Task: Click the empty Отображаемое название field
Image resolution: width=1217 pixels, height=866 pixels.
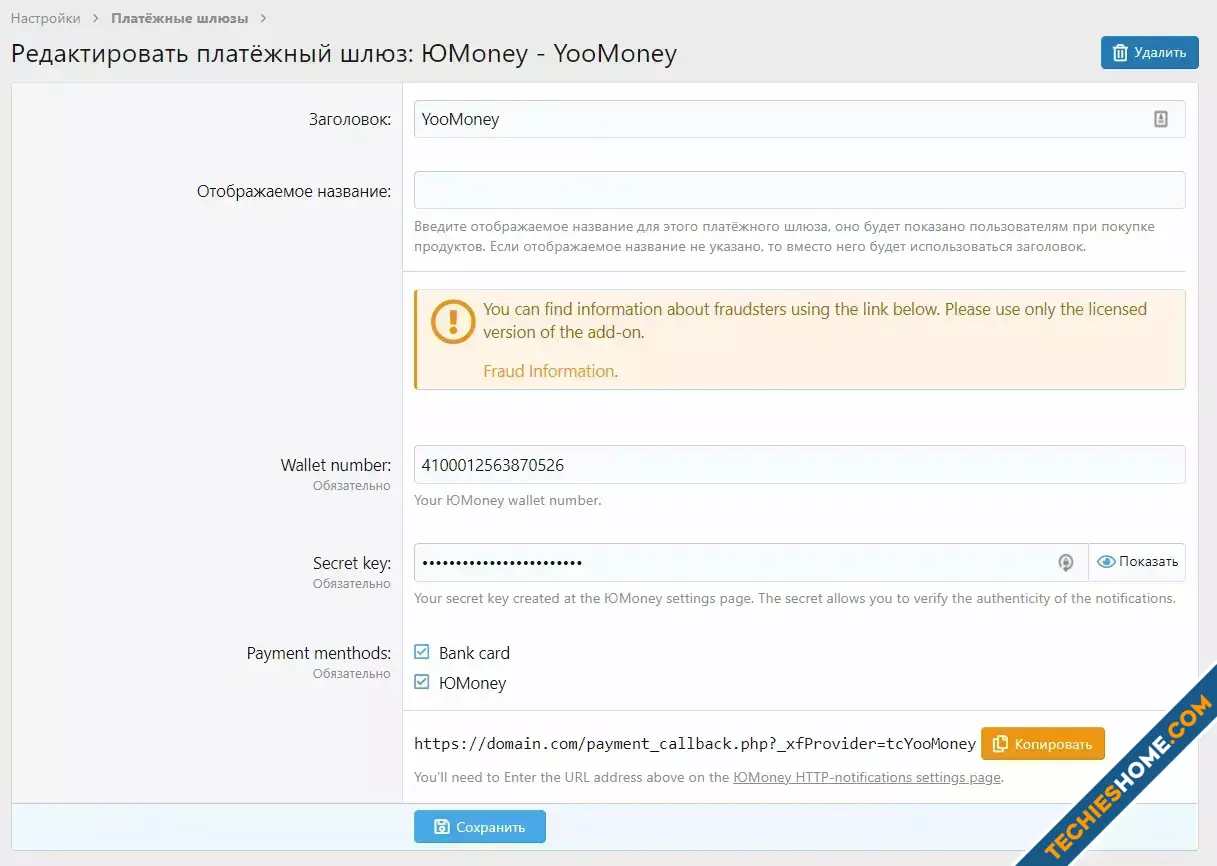Action: pyautogui.click(x=800, y=190)
